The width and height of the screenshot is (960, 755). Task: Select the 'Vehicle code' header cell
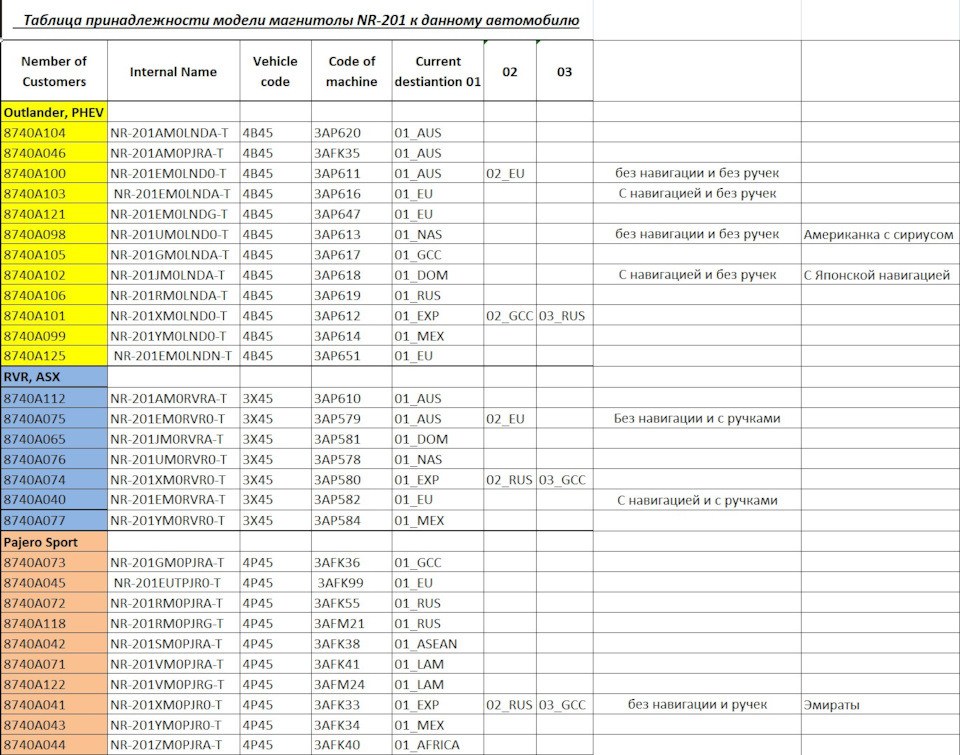coord(275,71)
